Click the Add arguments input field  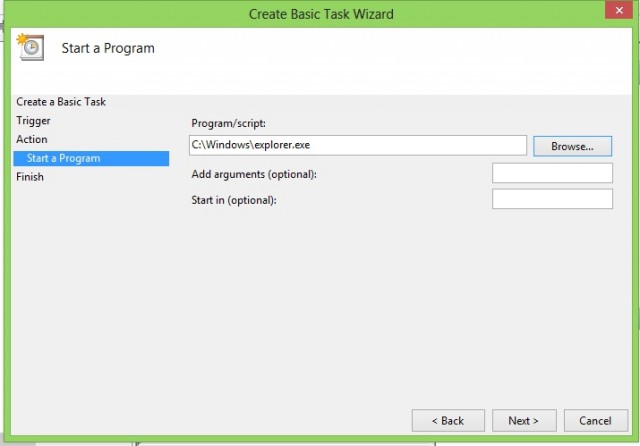(552, 173)
